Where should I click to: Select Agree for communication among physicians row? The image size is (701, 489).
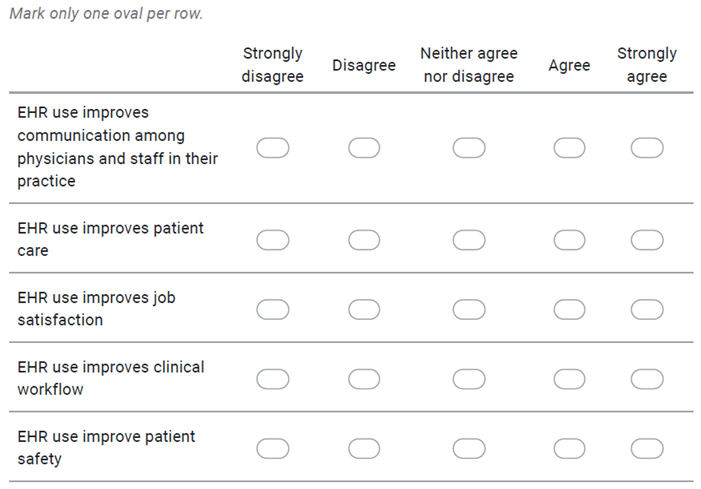point(569,148)
